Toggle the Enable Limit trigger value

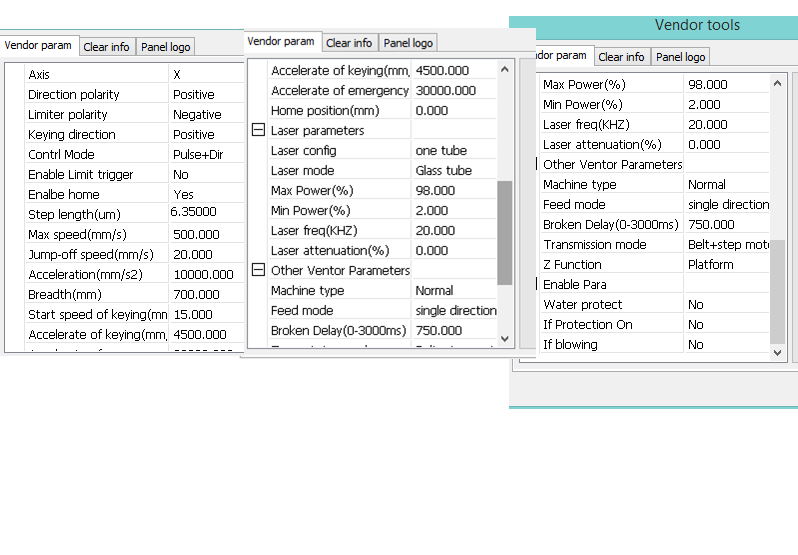point(206,175)
